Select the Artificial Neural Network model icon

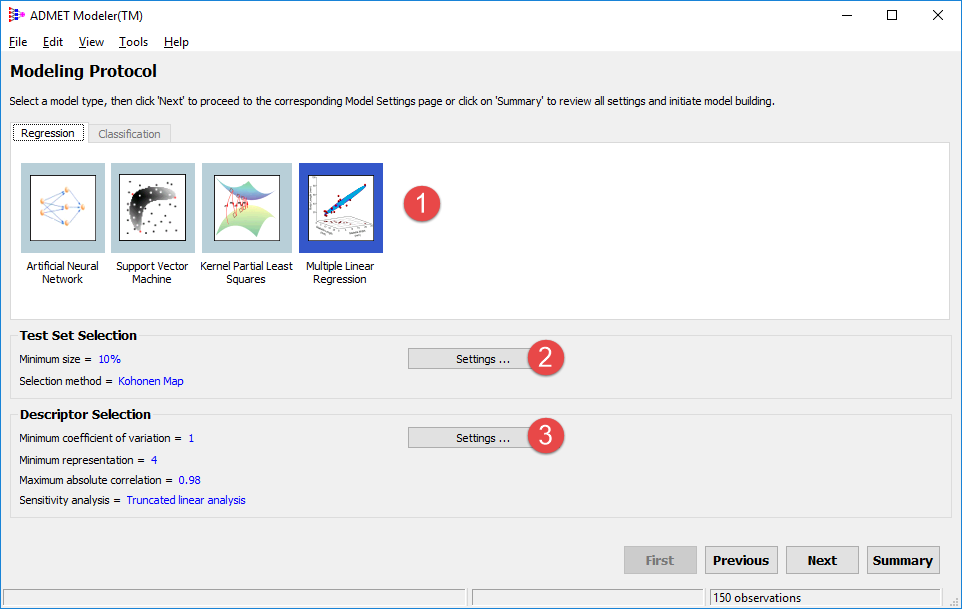[63, 208]
